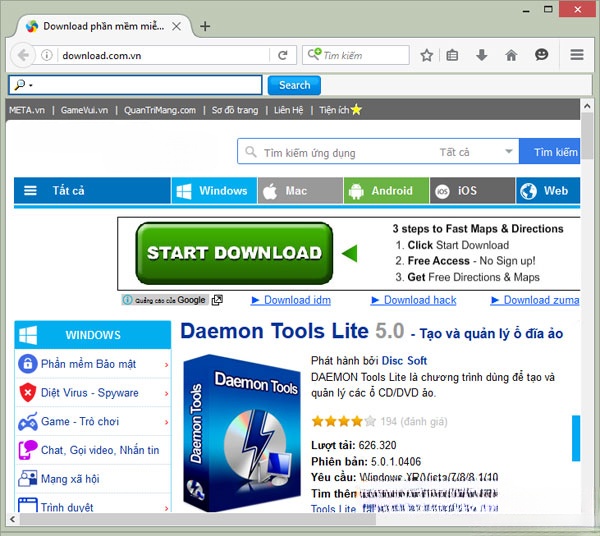Switch to the Mac tab
Viewport: 600px width, 536px height.
[x=300, y=191]
